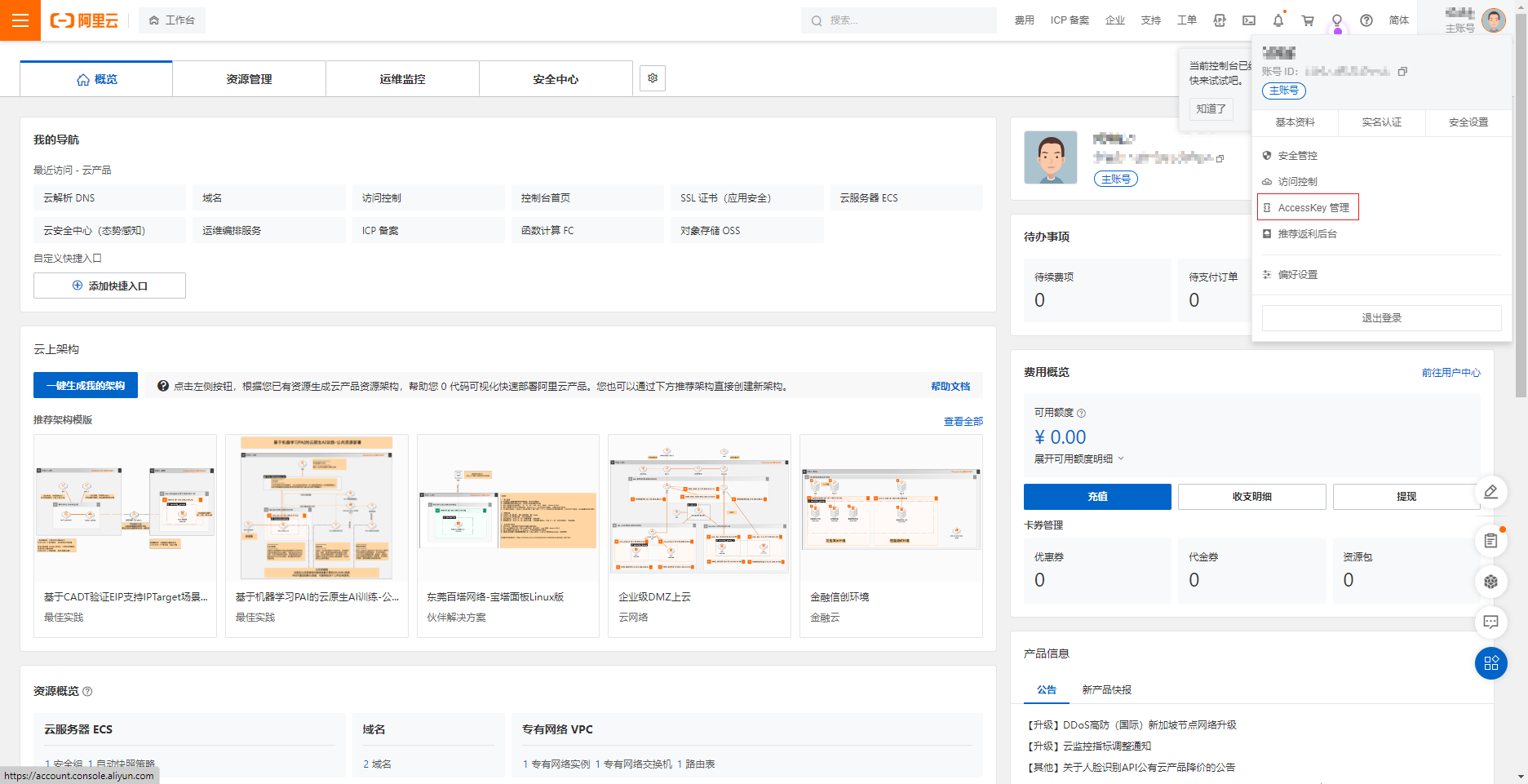Open the floating chat feedback icon

tap(1490, 622)
